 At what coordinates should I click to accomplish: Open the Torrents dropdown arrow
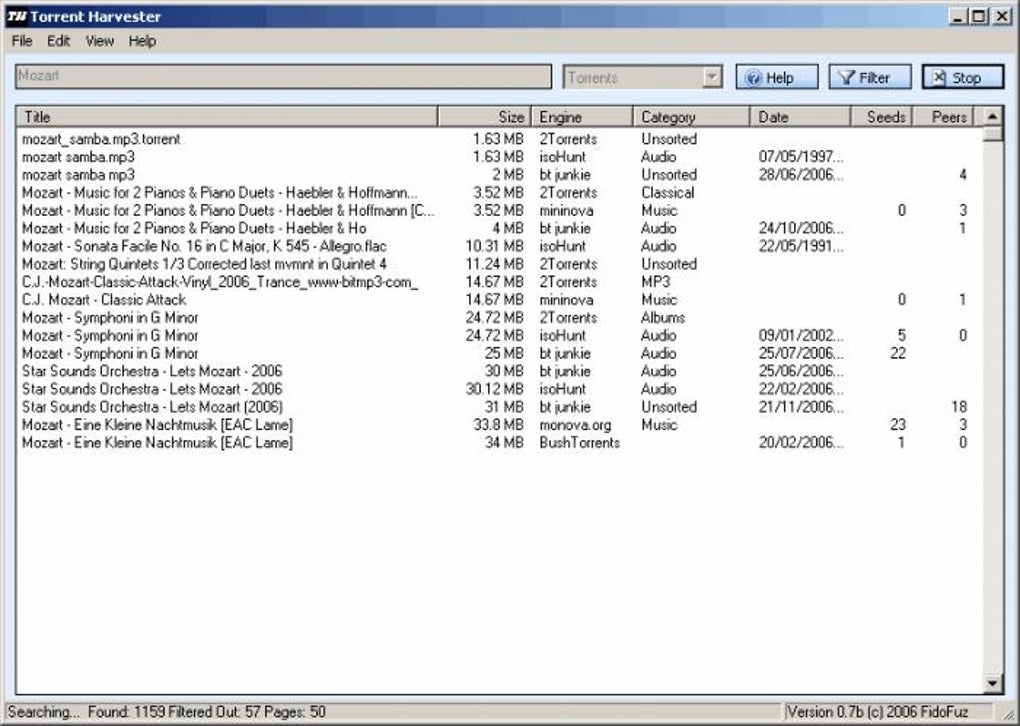(712, 77)
